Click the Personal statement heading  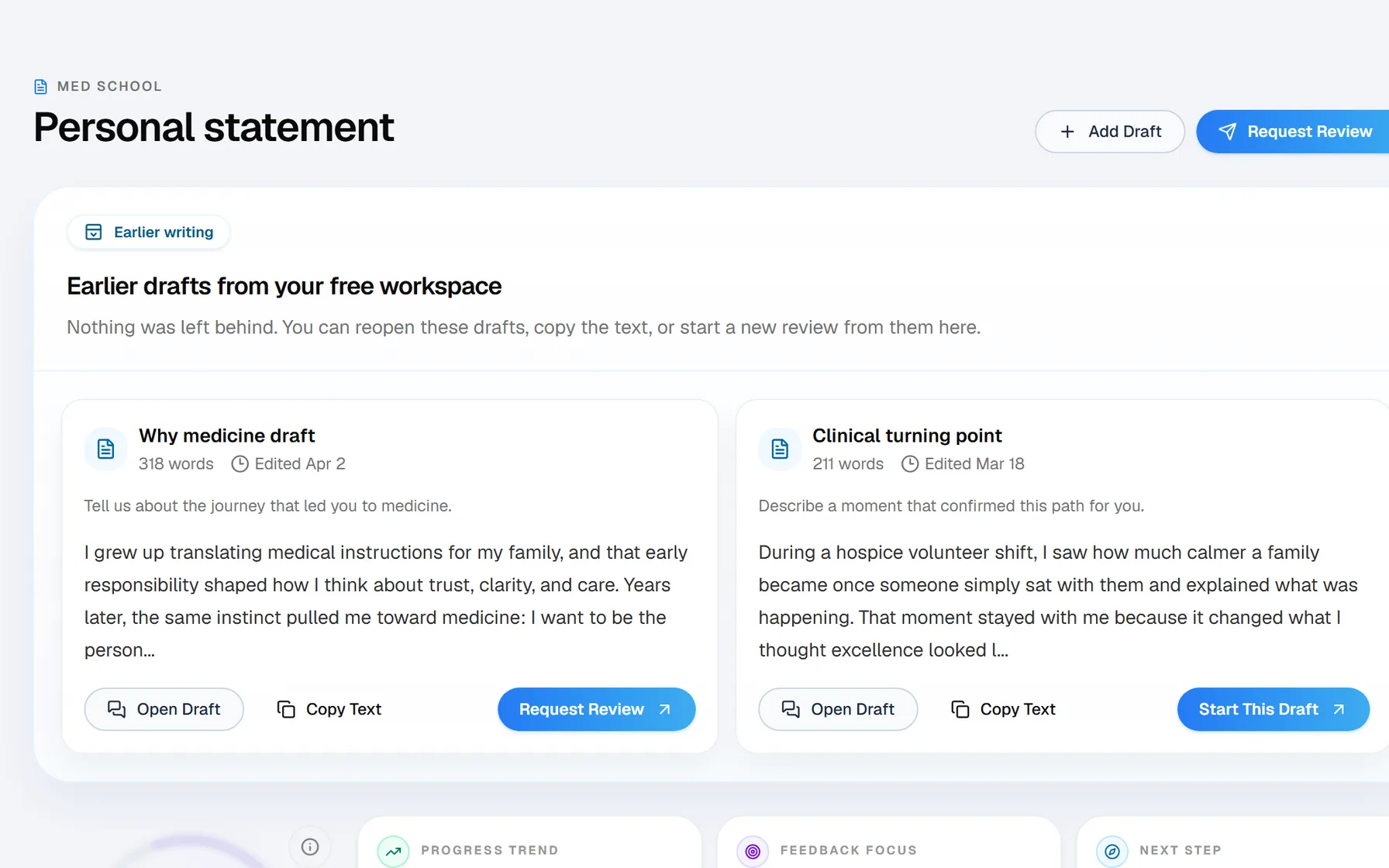214,127
